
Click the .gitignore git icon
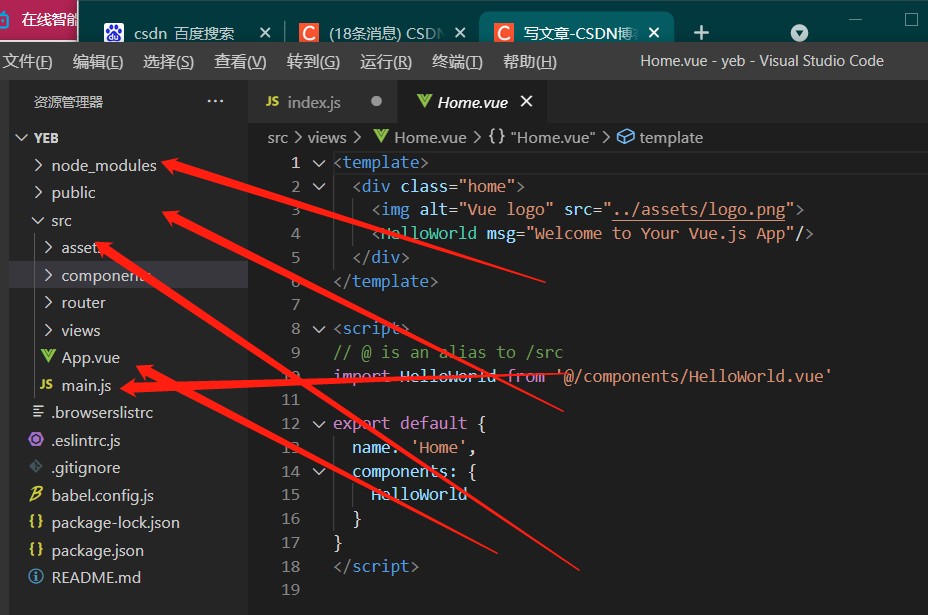pos(36,466)
